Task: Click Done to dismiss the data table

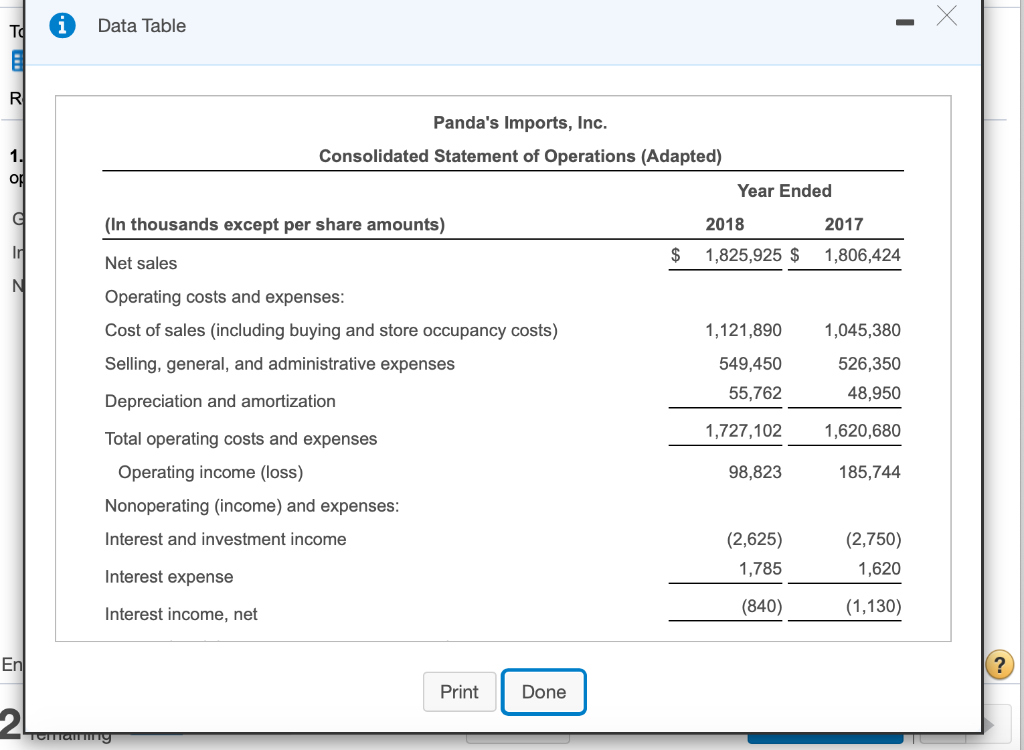Action: point(543,691)
